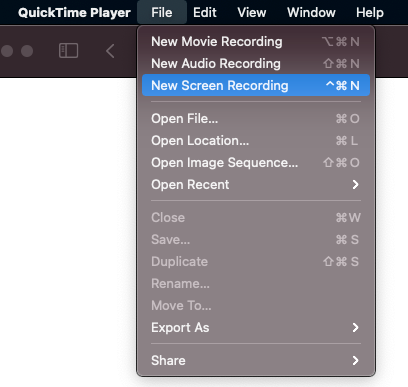Open the Help menu
Viewport: 408px width, 387px height.
(370, 13)
